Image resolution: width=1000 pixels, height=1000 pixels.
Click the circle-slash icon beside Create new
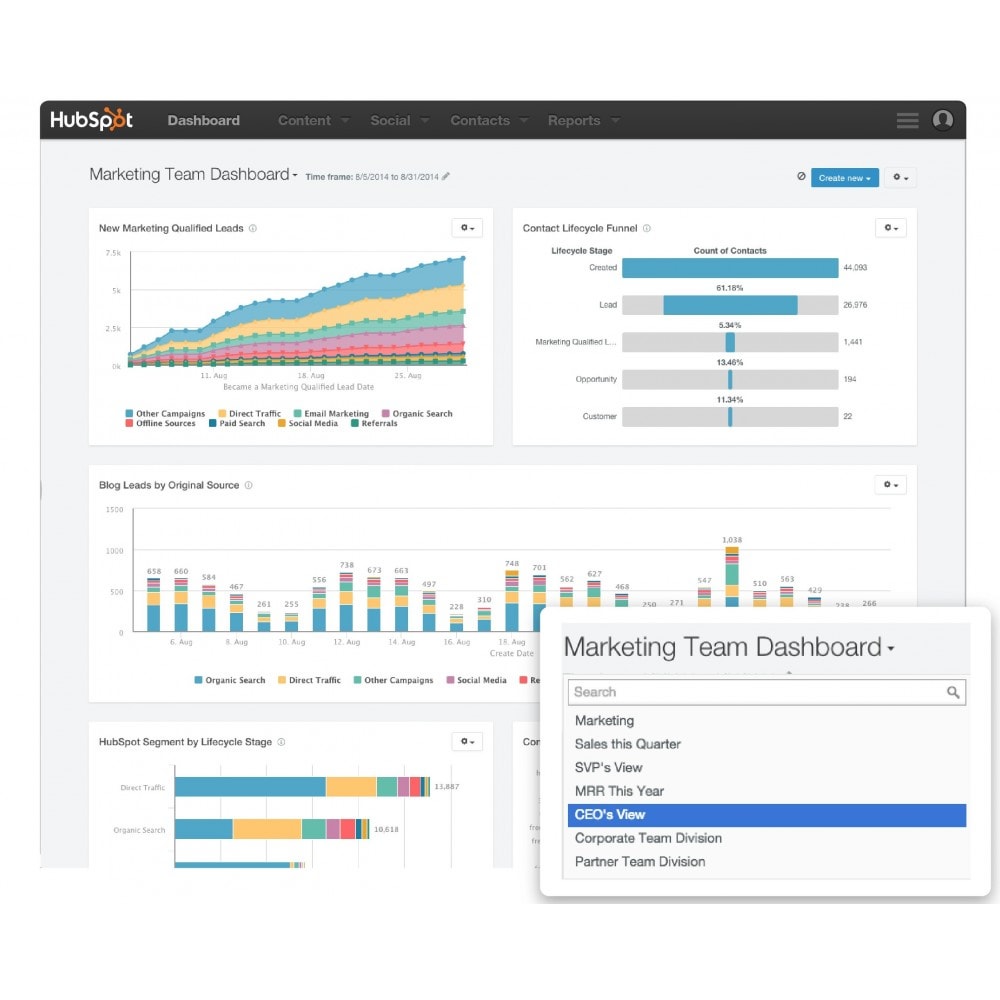pyautogui.click(x=801, y=177)
